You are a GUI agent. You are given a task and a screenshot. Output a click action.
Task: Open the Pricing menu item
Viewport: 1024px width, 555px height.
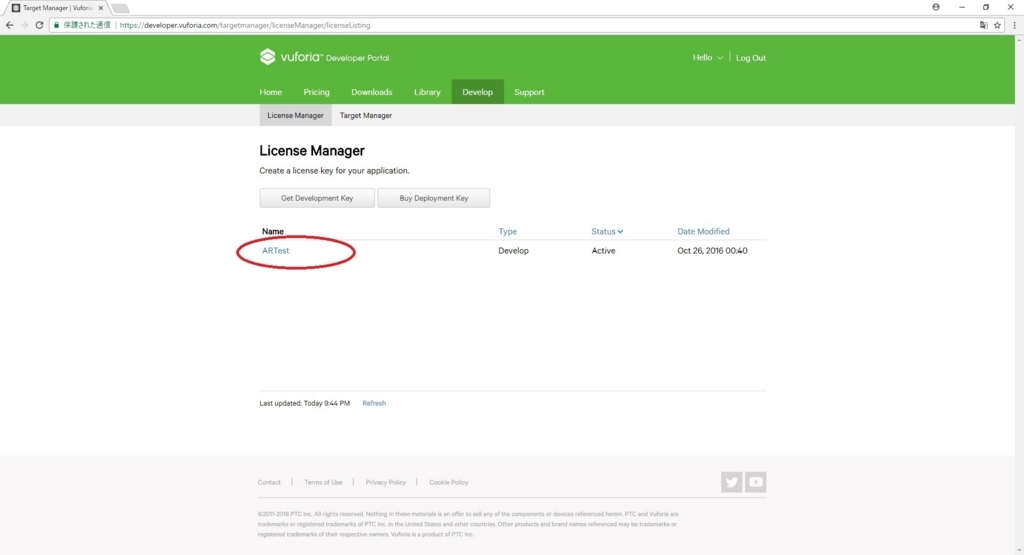tap(316, 92)
